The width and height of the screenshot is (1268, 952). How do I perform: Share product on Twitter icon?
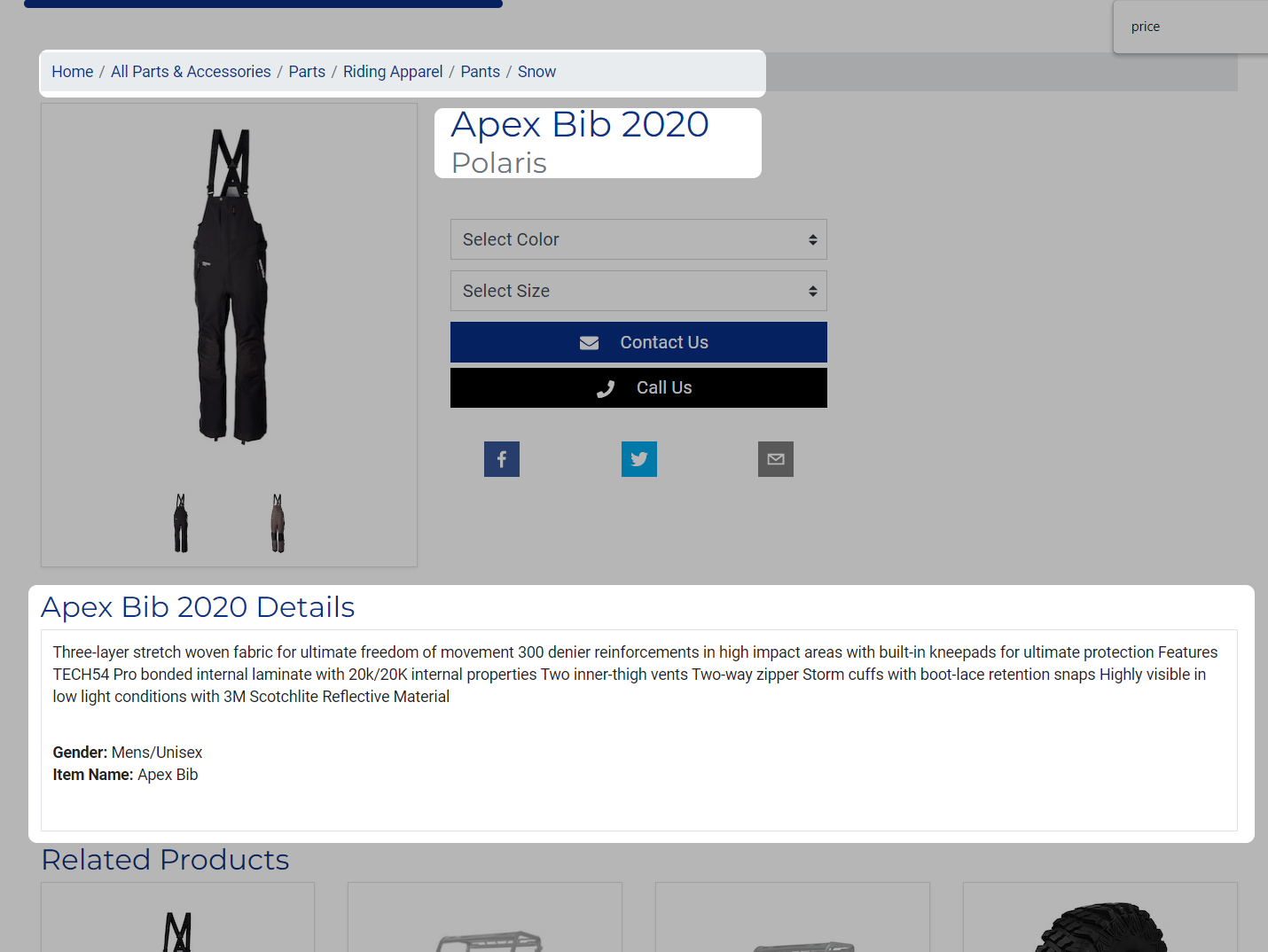click(639, 459)
